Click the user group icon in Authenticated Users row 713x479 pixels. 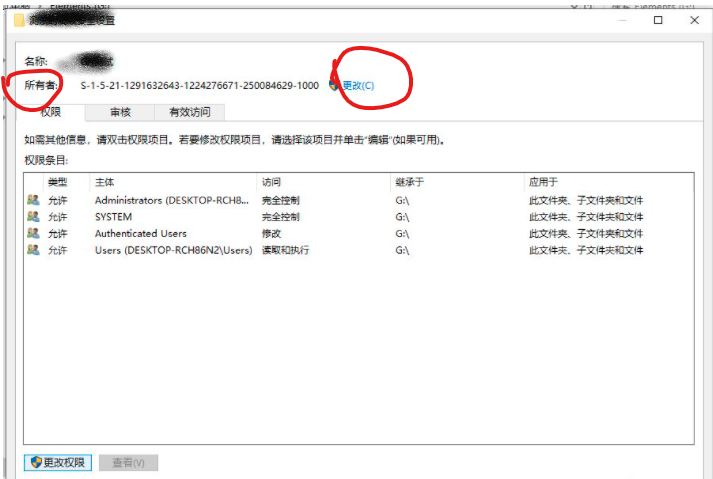point(33,233)
